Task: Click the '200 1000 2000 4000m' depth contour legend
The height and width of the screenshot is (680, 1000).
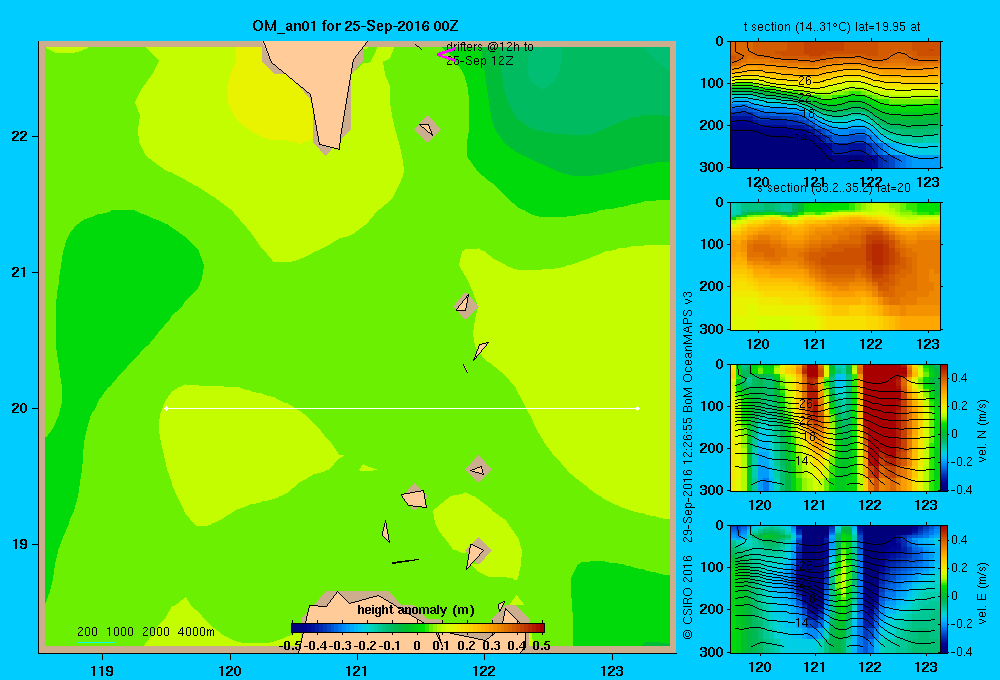Action: [145, 632]
